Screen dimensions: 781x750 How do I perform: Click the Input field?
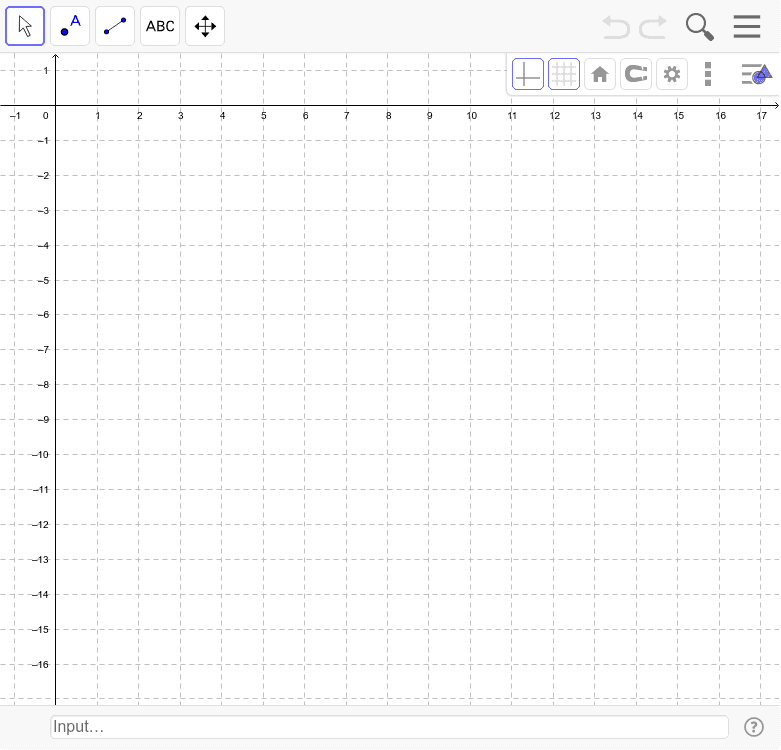pyautogui.click(x=390, y=727)
